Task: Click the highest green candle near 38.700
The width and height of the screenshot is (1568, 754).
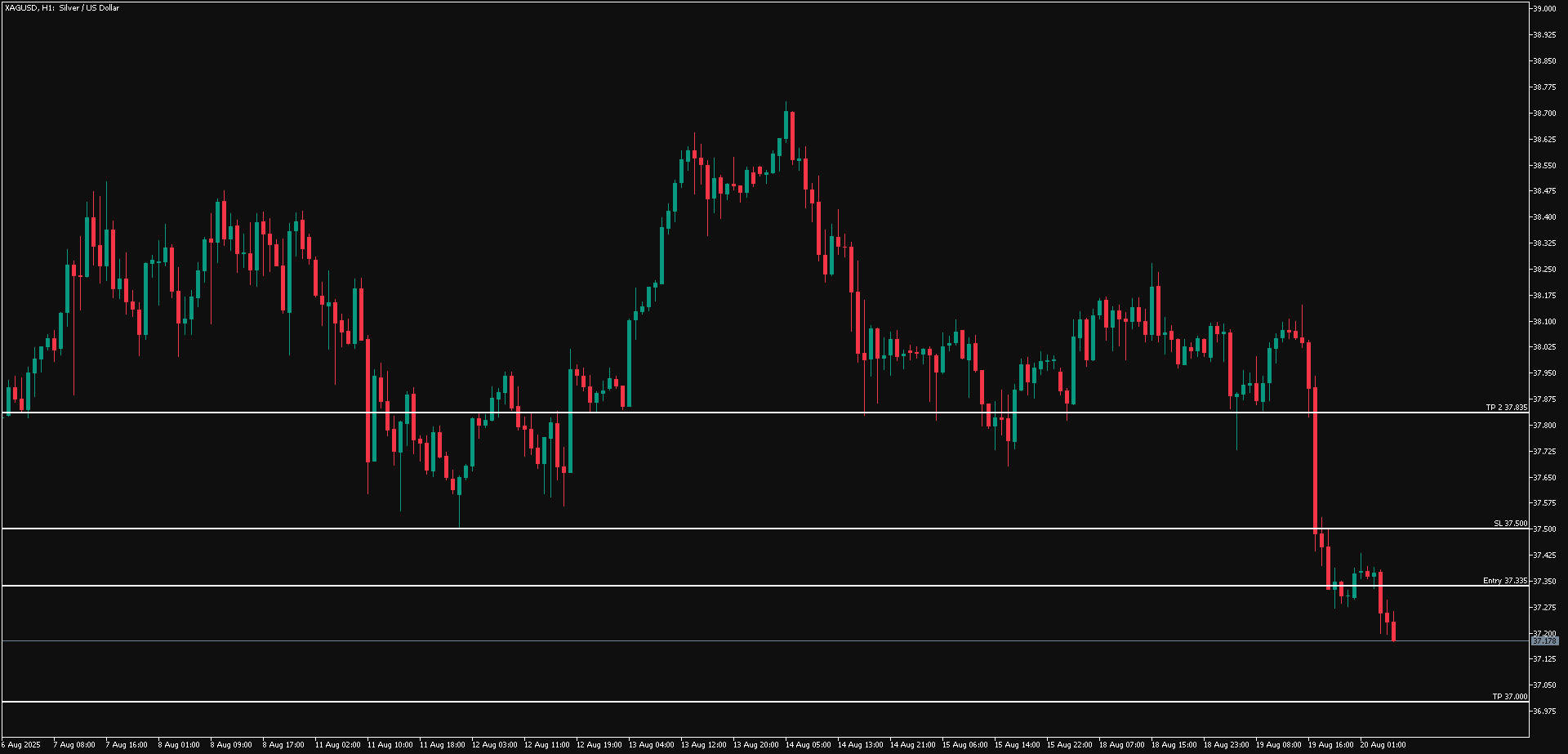Action: pos(786,127)
